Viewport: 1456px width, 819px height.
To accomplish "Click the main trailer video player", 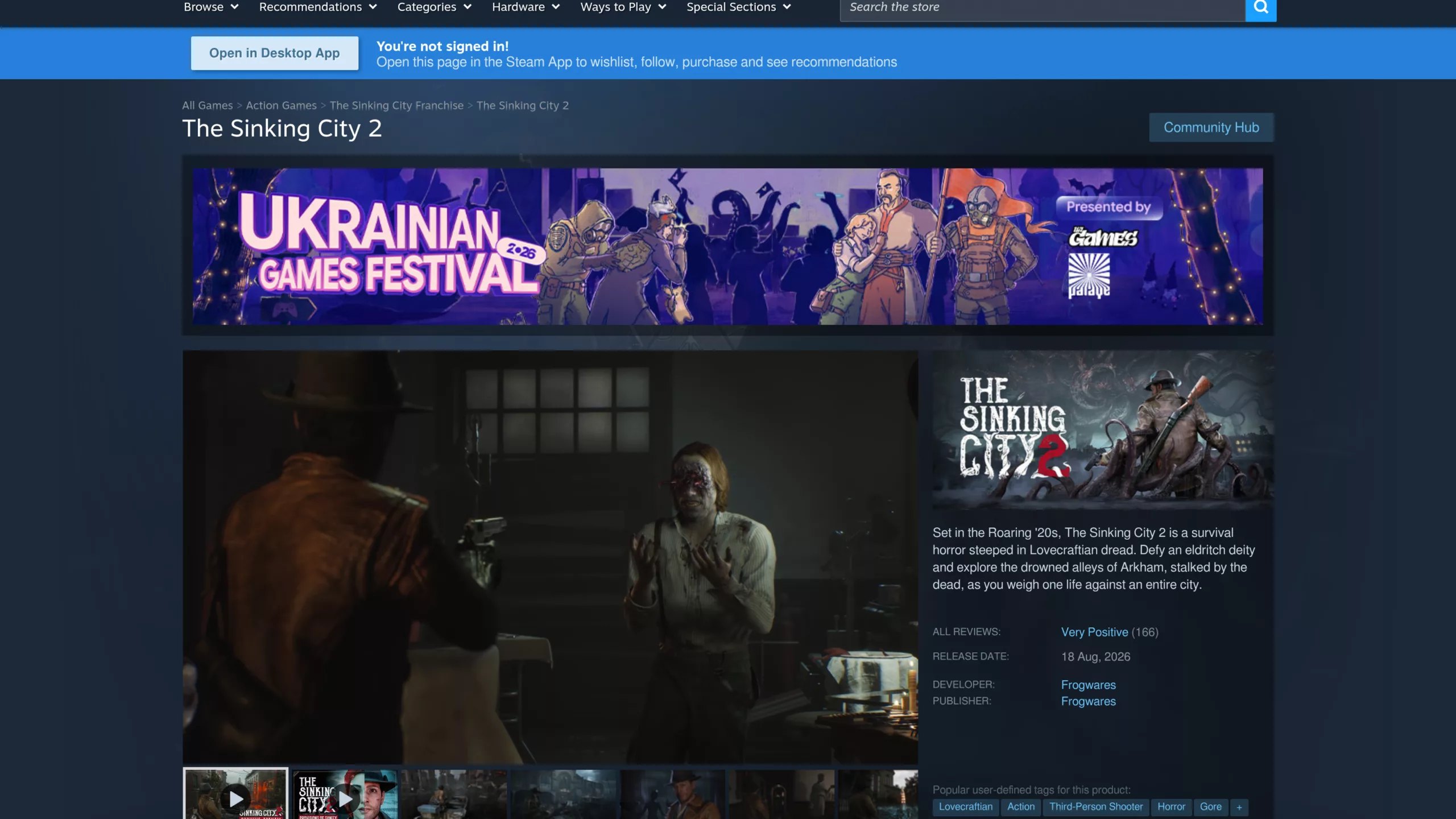I will 550,557.
